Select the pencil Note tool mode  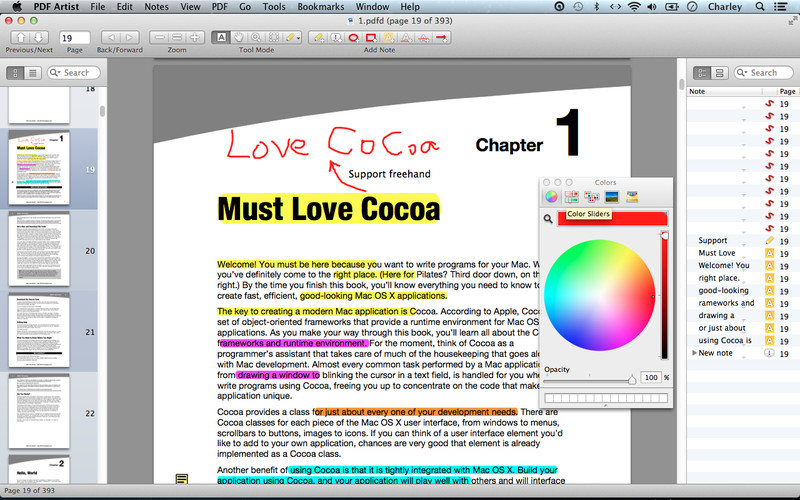tap(290, 37)
